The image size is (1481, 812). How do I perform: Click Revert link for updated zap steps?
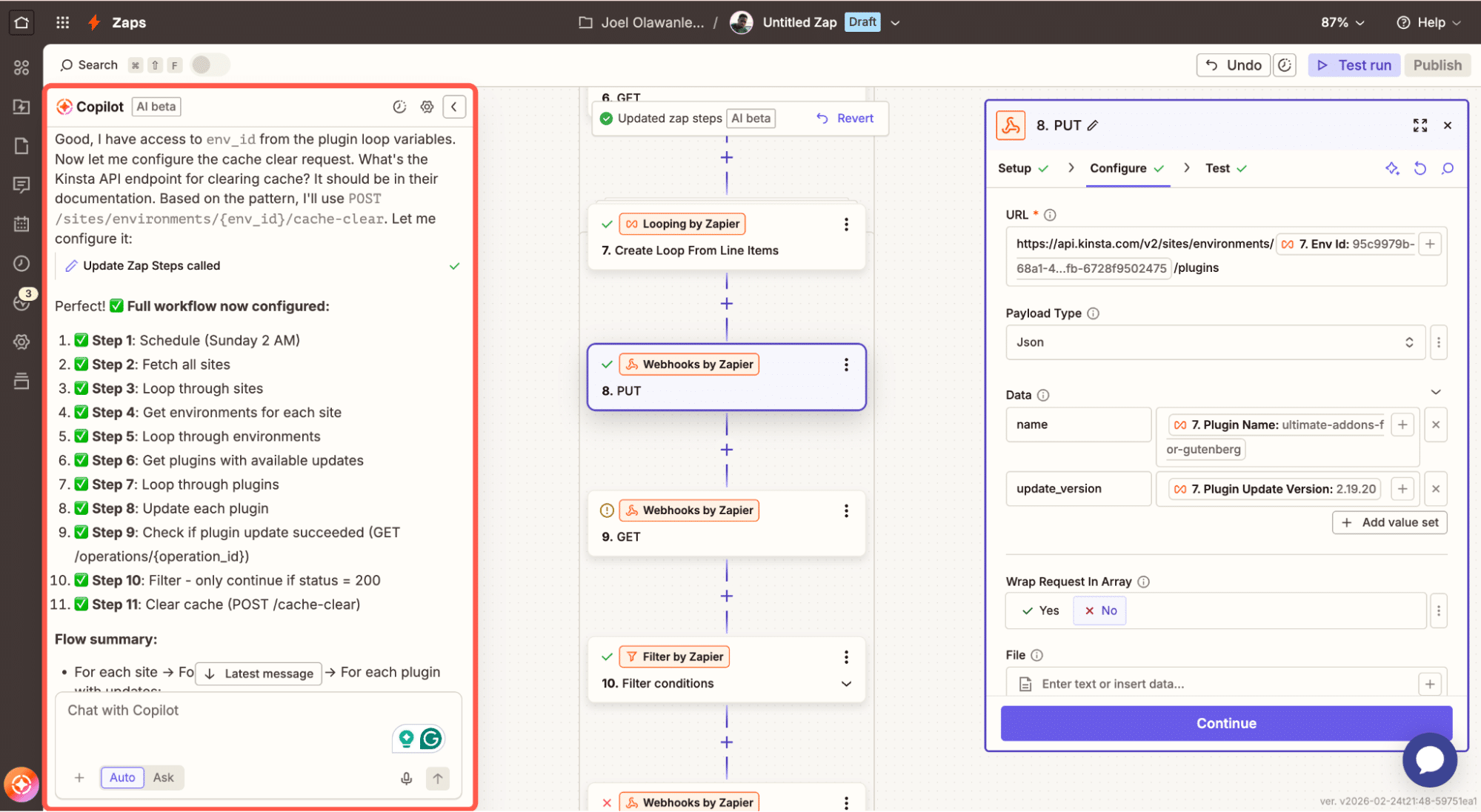(845, 119)
